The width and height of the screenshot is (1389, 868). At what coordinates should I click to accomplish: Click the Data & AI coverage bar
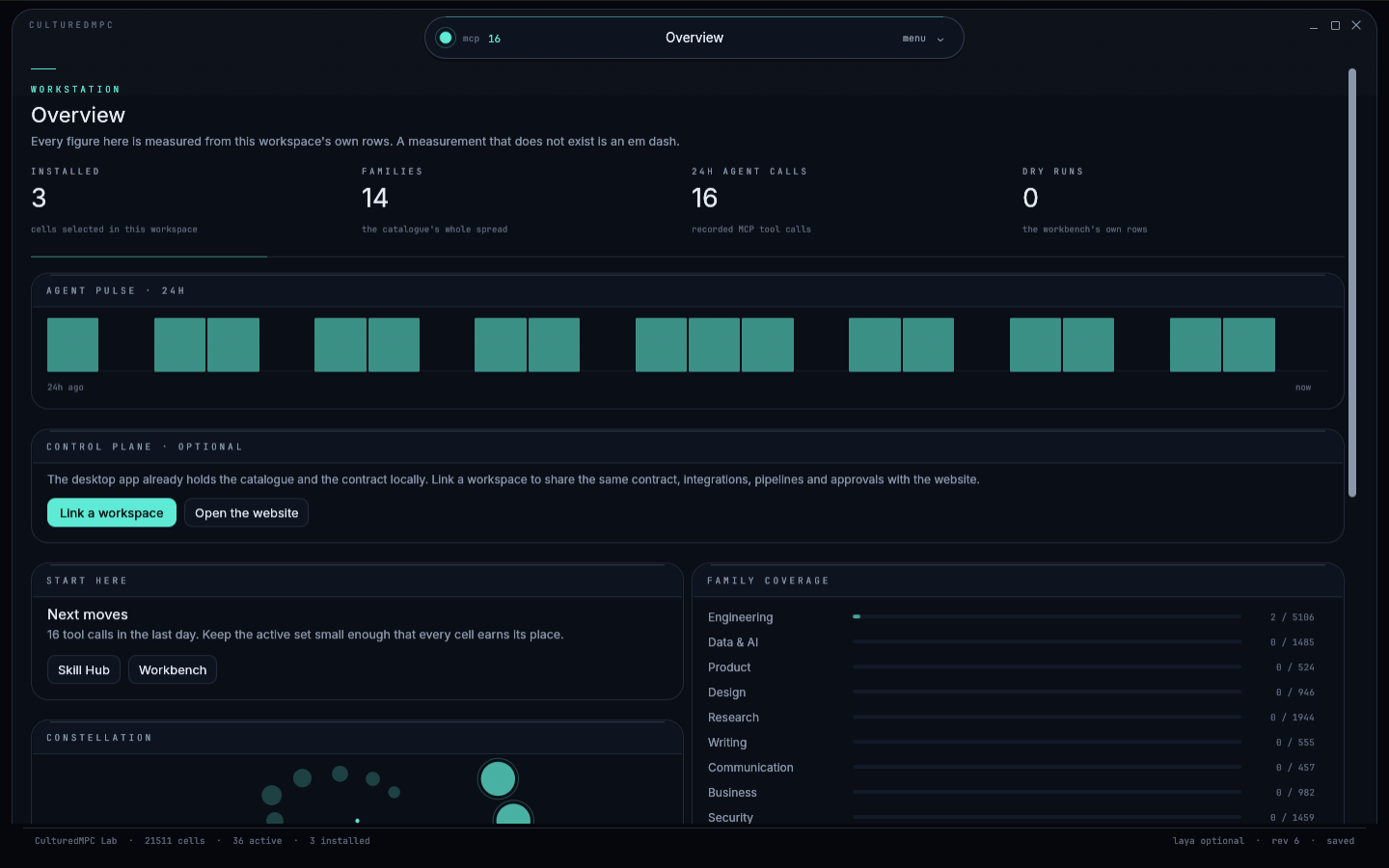click(1047, 641)
